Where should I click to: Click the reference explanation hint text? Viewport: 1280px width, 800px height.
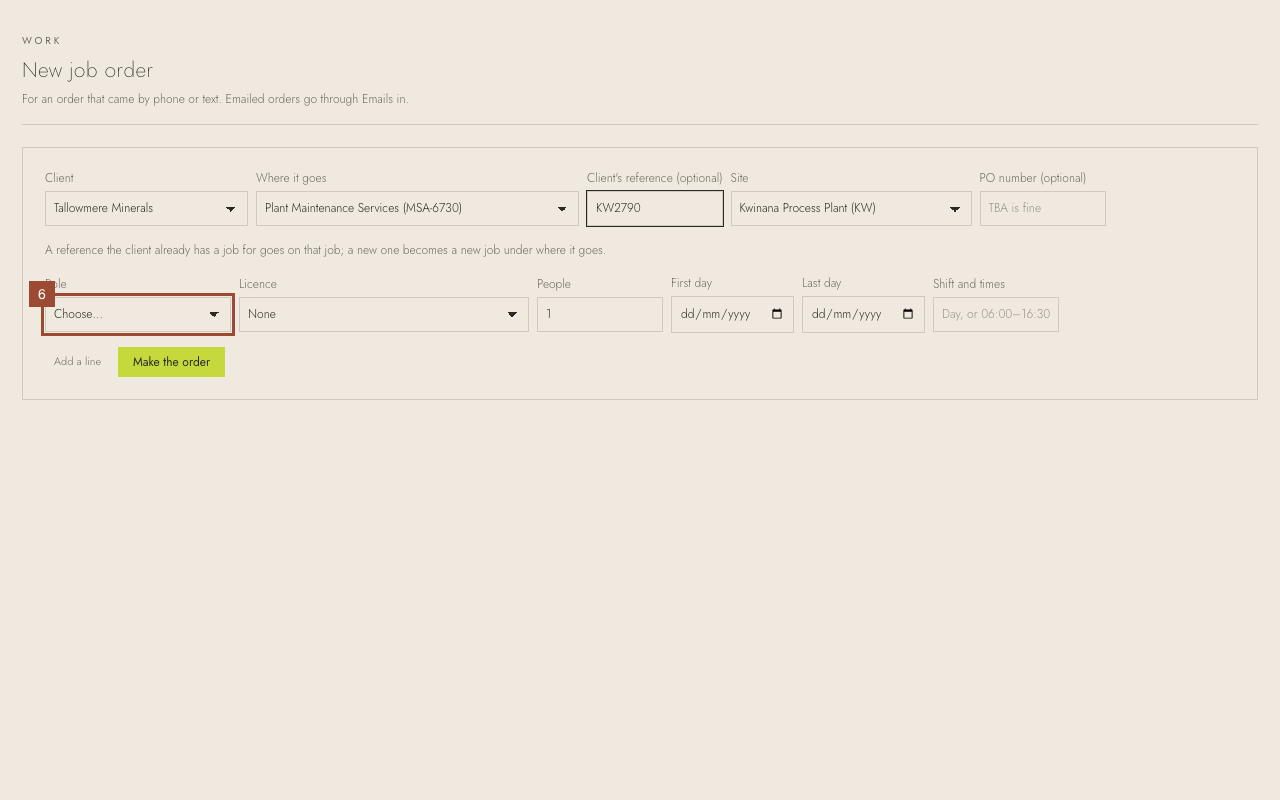[x=325, y=250]
